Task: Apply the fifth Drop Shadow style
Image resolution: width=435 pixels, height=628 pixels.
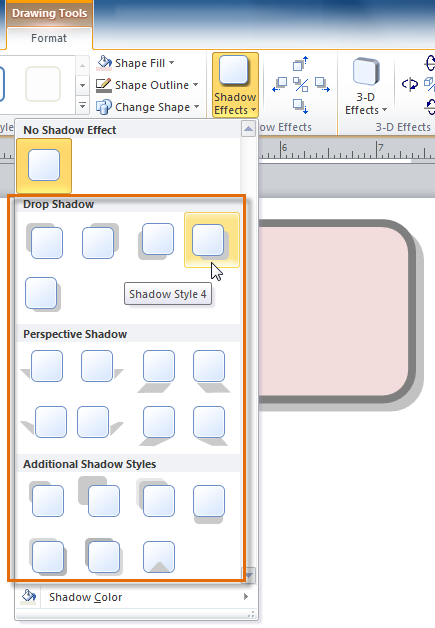Action: [42, 294]
